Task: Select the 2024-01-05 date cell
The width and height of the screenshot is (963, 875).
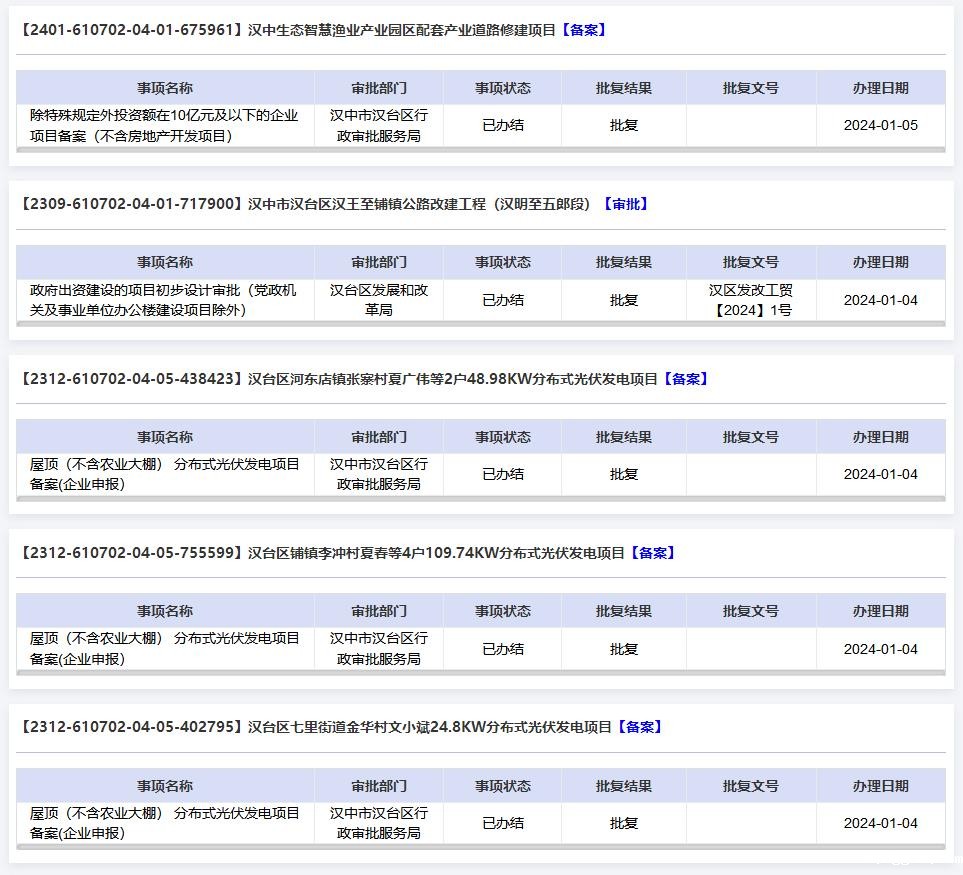Action: pyautogui.click(x=880, y=126)
